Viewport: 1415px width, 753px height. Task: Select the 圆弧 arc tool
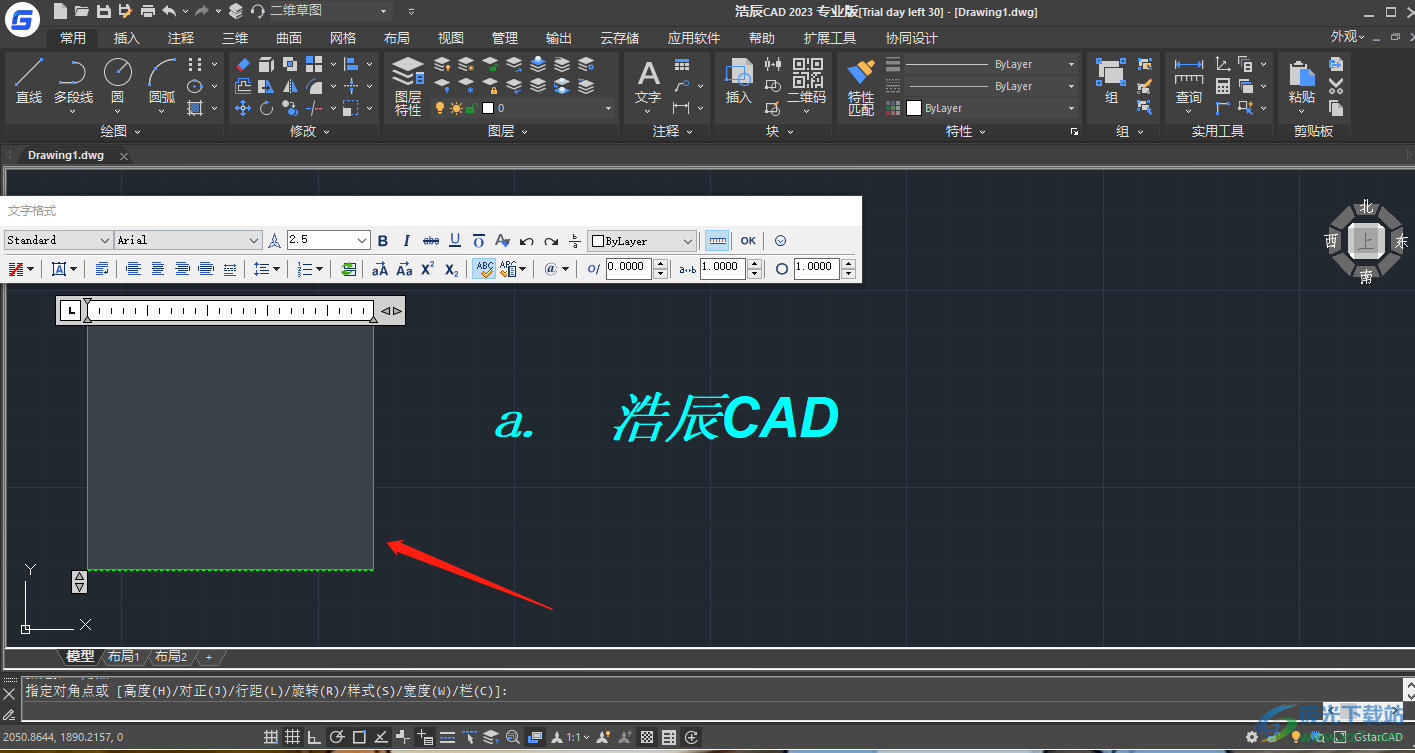pos(162,80)
